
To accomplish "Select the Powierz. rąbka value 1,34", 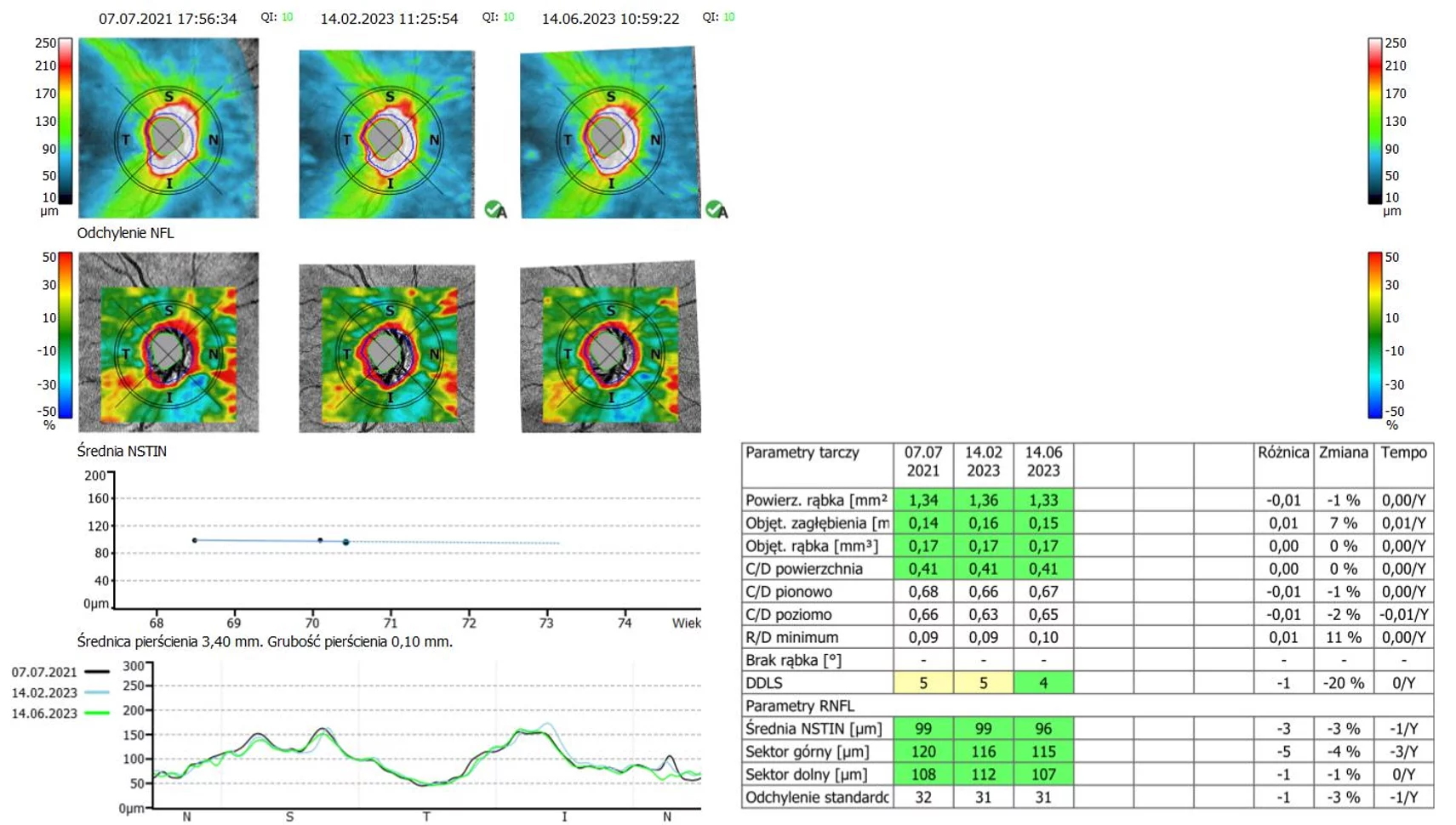I will pos(923,500).
